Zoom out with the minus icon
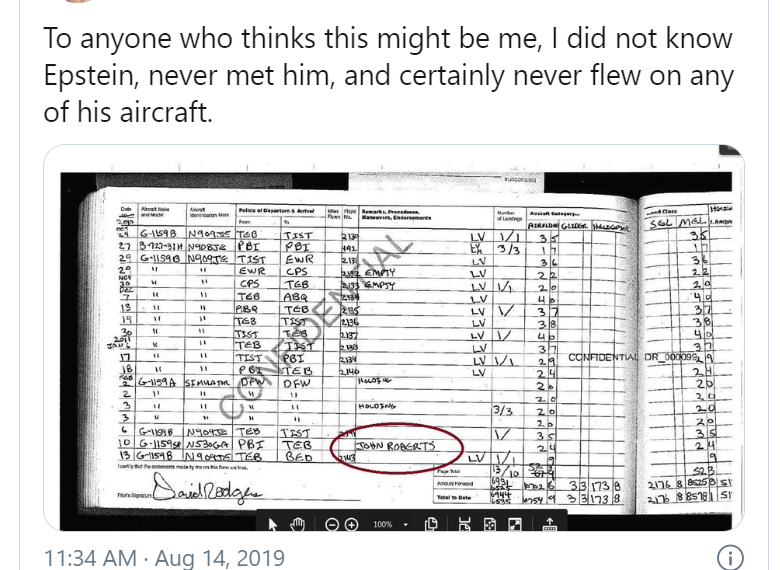This screenshot has height=570, width=780. (x=332, y=524)
